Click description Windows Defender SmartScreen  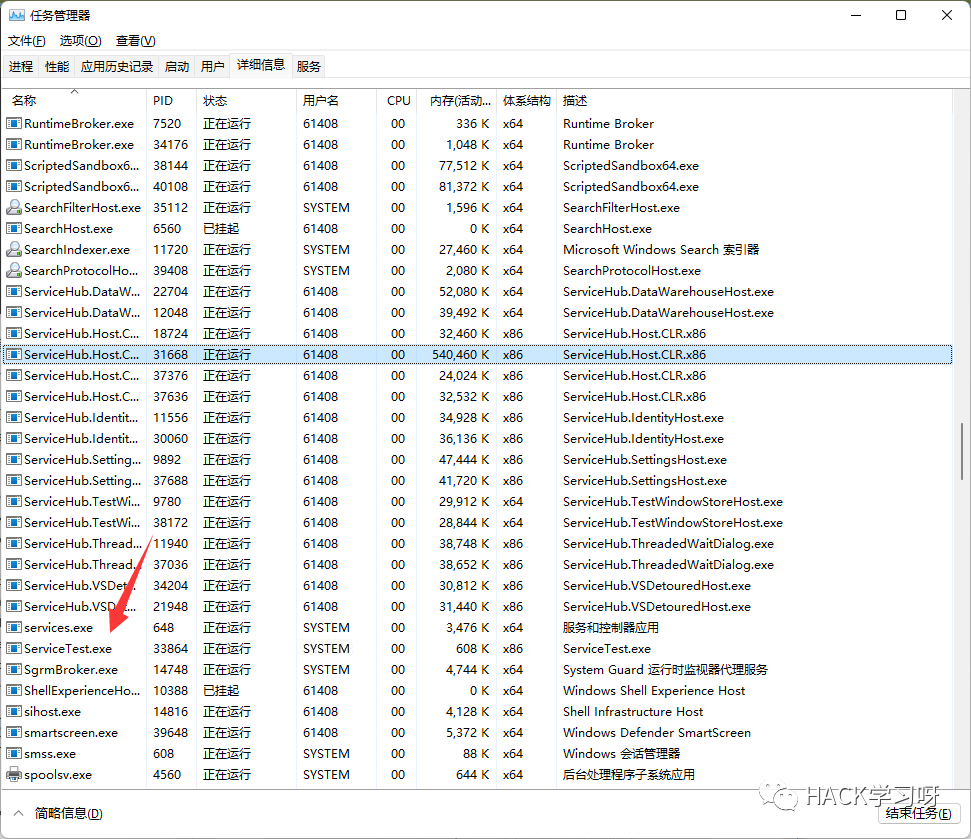[657, 732]
